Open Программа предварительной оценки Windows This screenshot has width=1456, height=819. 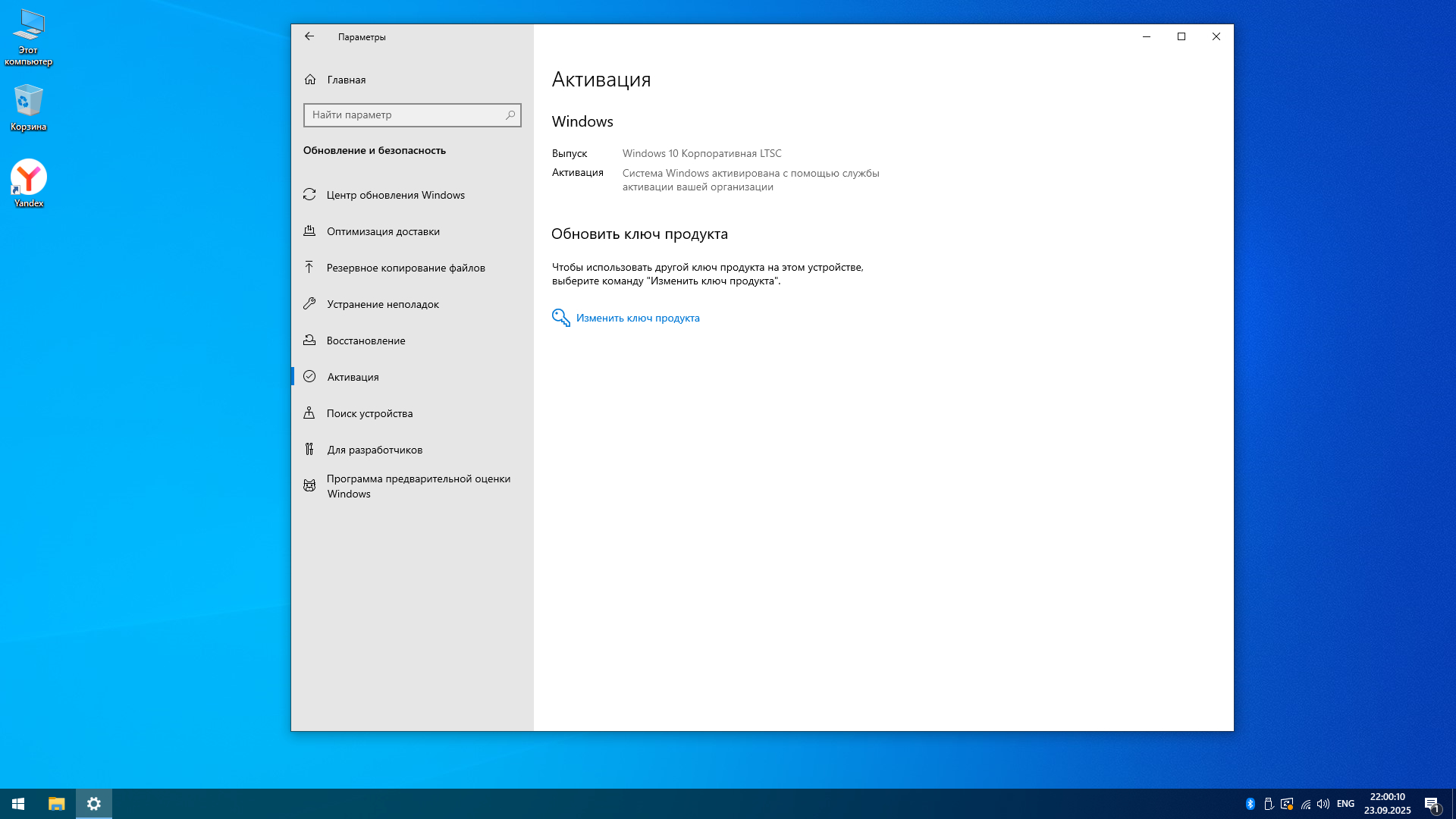[x=413, y=486]
